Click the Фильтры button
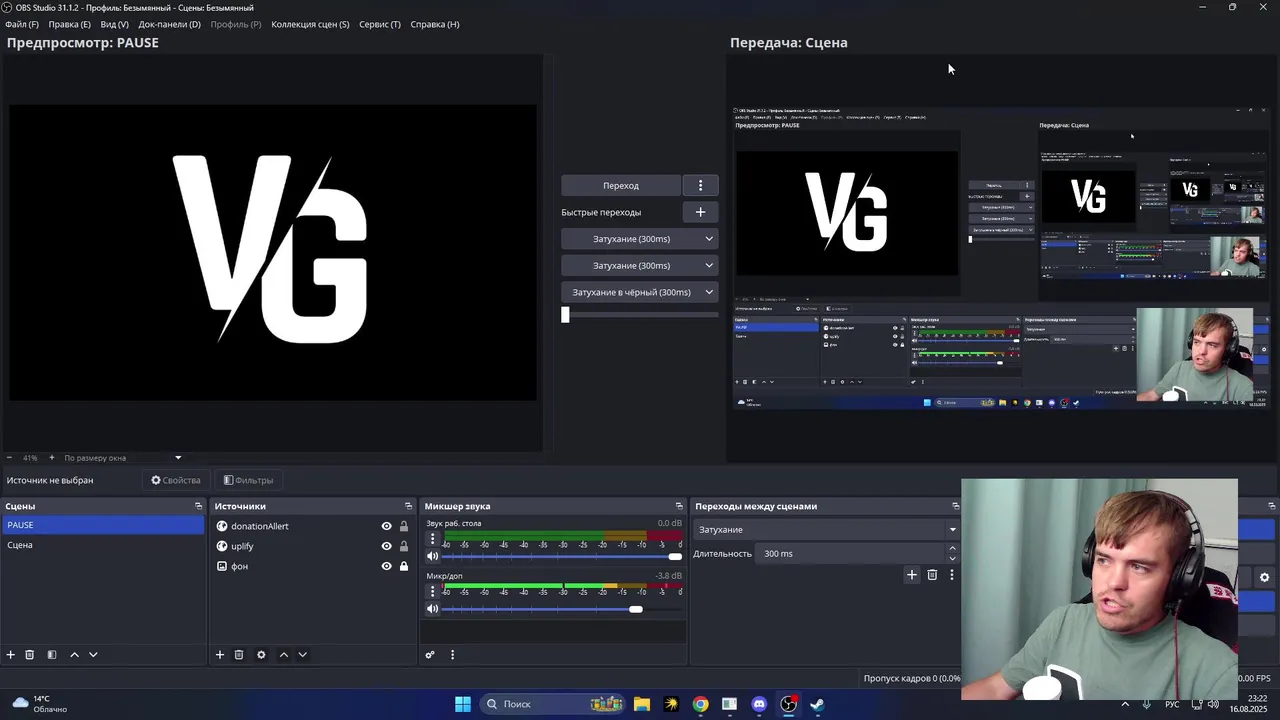This screenshot has height=720, width=1280. tap(248, 480)
